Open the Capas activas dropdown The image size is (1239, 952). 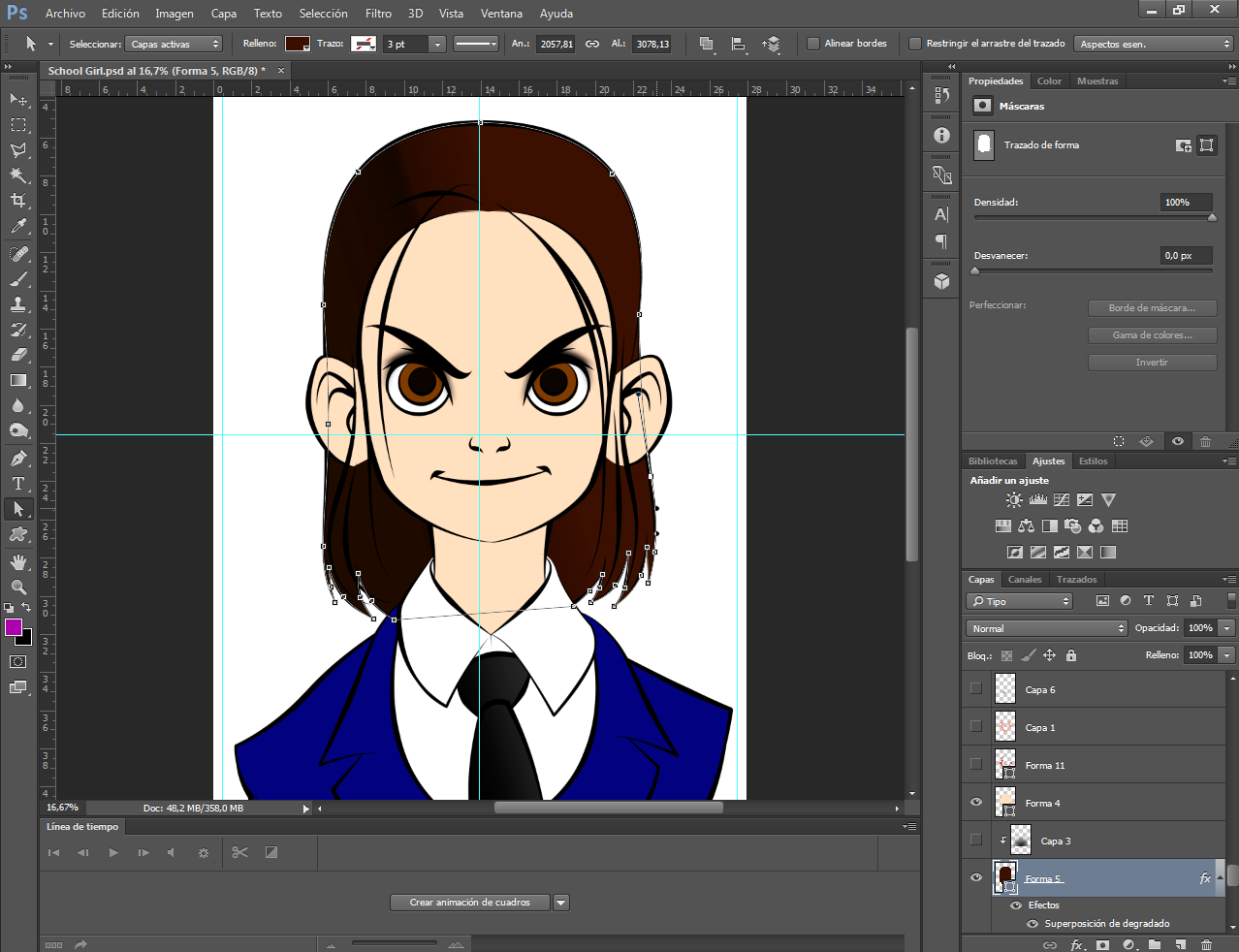coord(175,44)
